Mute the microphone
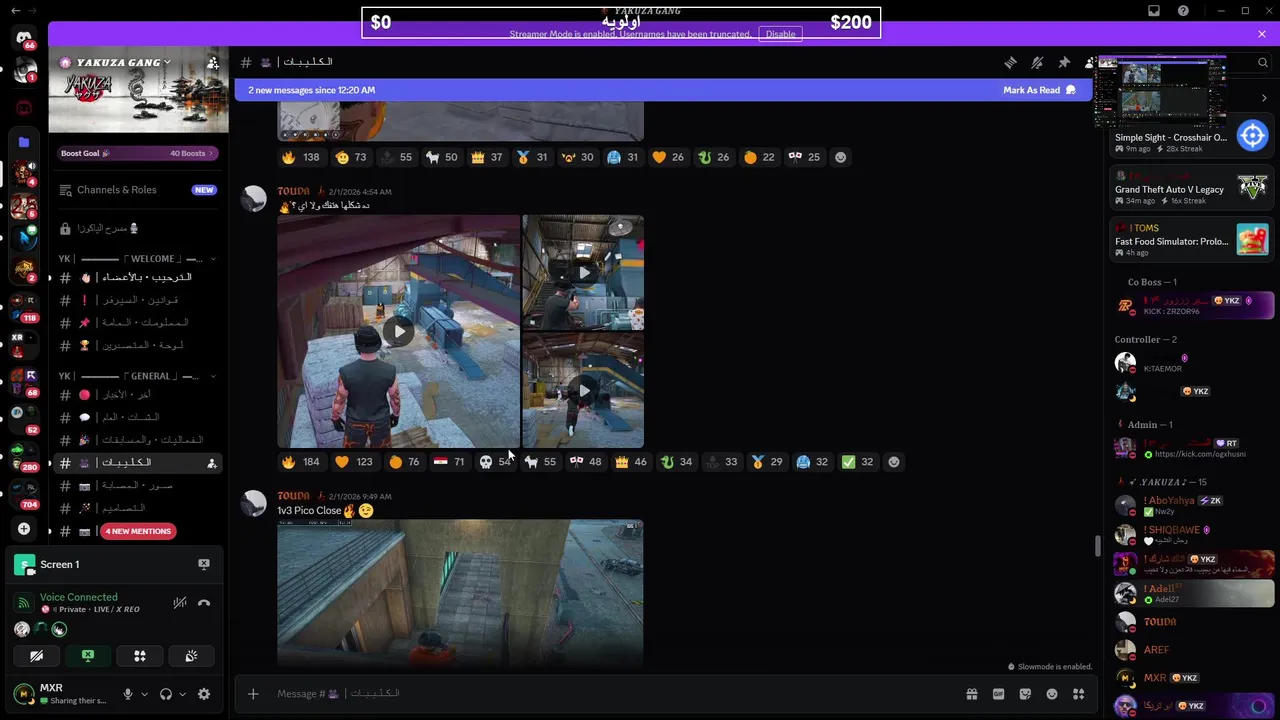The width and height of the screenshot is (1280, 720). (x=127, y=694)
